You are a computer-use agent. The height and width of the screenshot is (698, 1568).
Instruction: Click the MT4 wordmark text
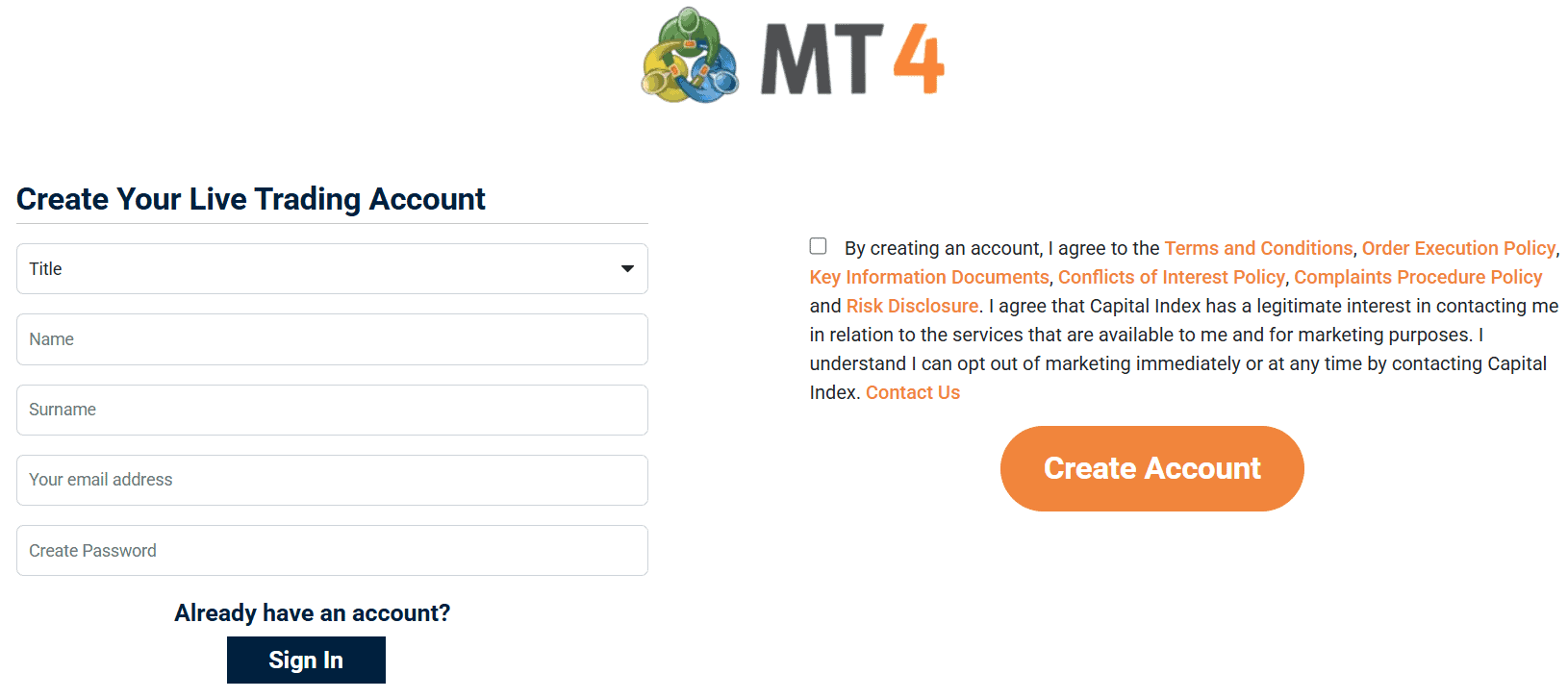coord(852,60)
